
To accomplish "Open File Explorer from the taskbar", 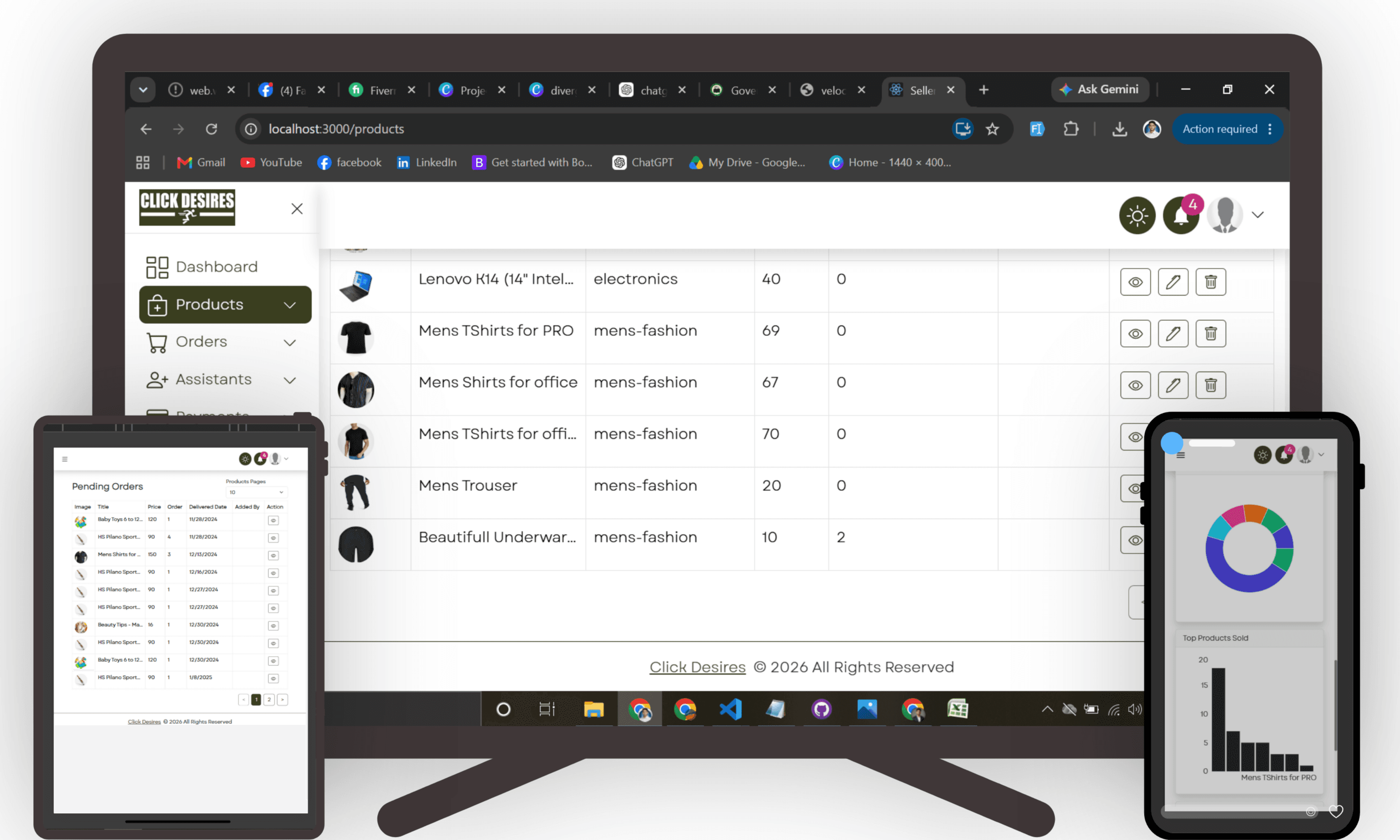I will (x=594, y=709).
